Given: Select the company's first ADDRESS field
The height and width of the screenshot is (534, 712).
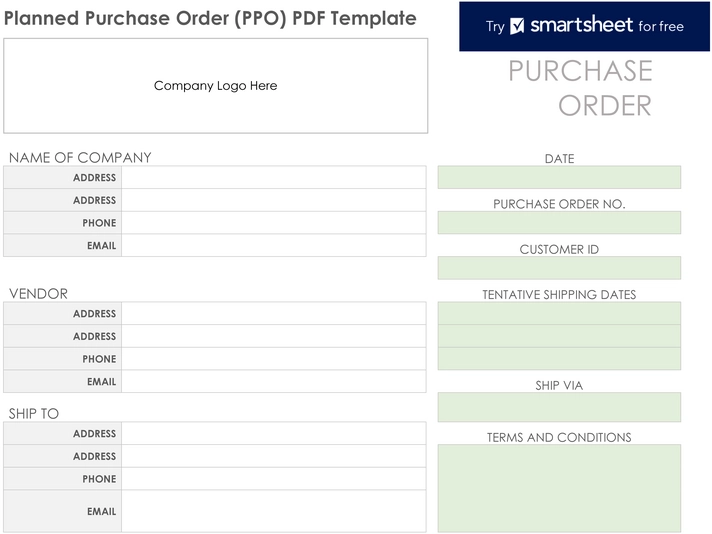Looking at the screenshot, I should pos(274,177).
